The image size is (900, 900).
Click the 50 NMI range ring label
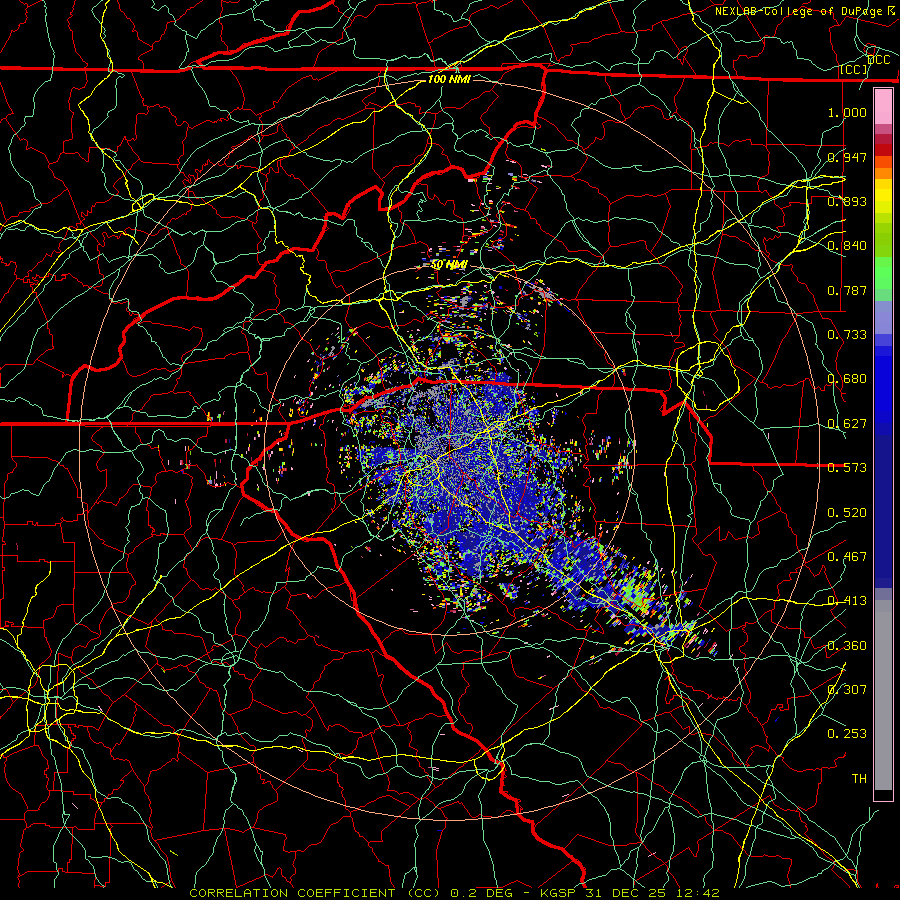pos(449,265)
